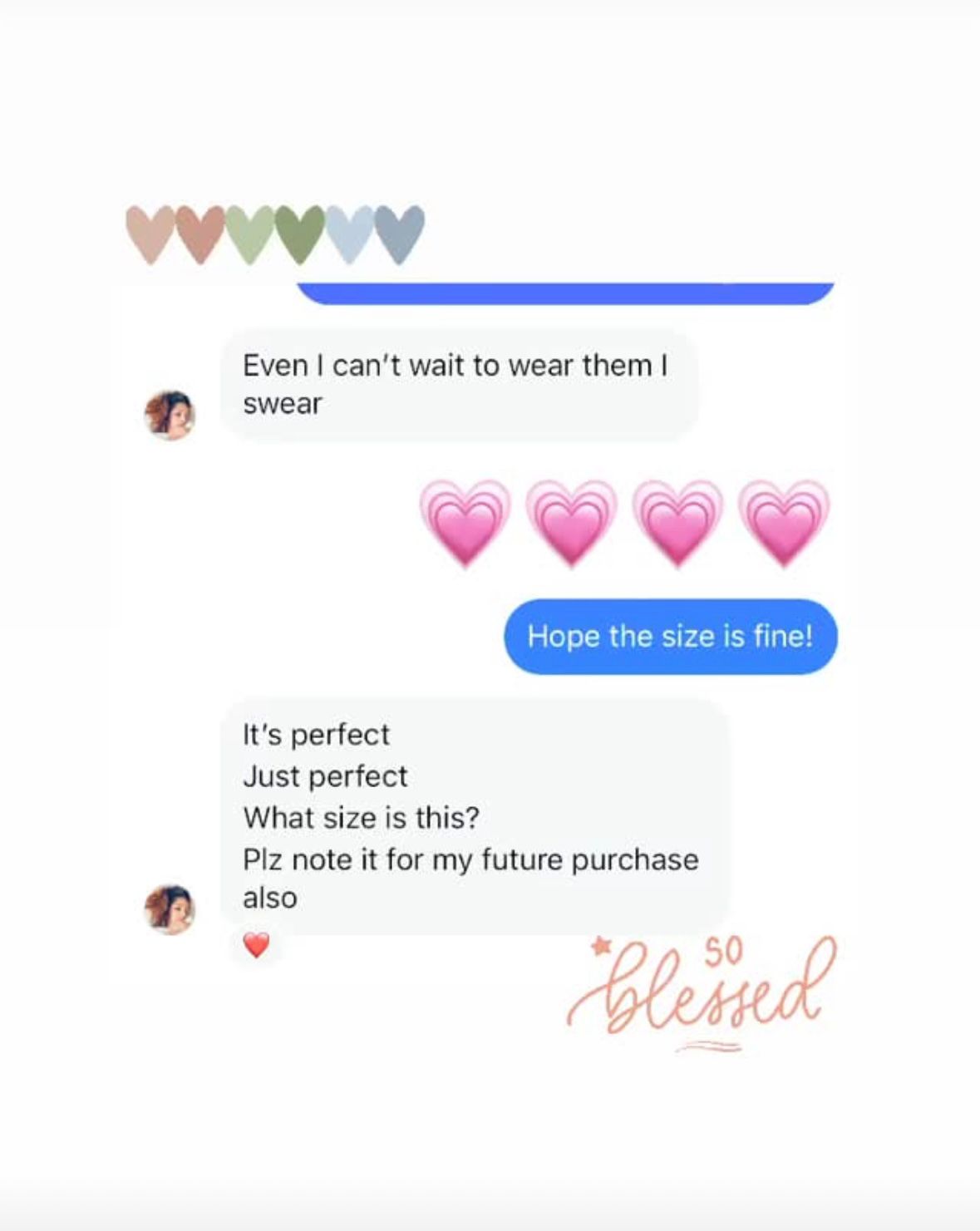Click the terracotta pink heart sticker
The height and width of the screenshot is (1231, 980).
[199, 234]
